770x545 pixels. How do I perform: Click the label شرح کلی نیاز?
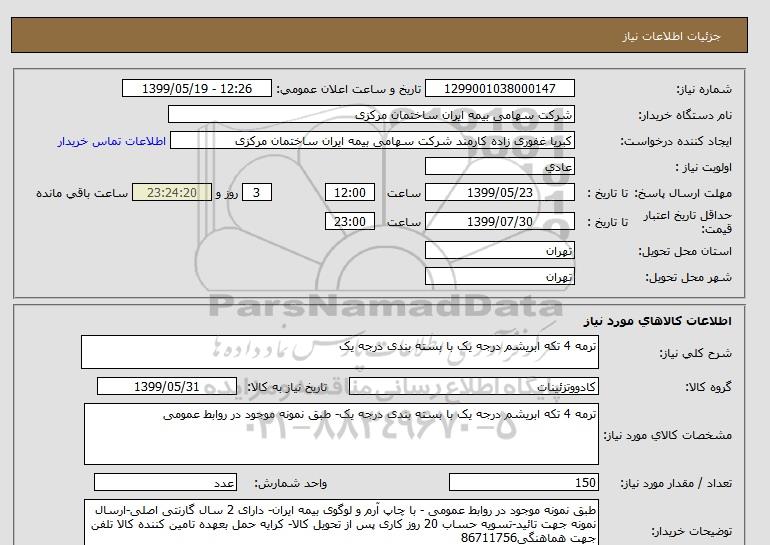click(695, 353)
